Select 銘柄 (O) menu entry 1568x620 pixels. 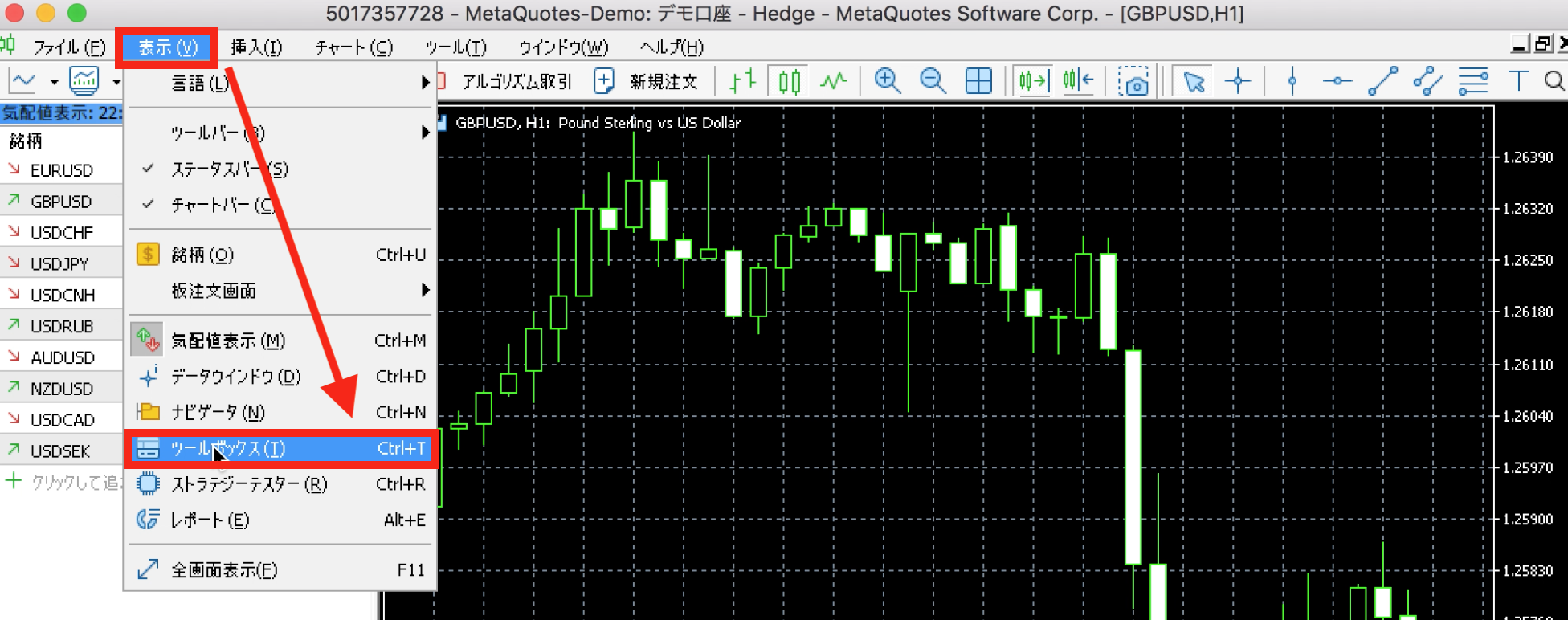[x=280, y=255]
